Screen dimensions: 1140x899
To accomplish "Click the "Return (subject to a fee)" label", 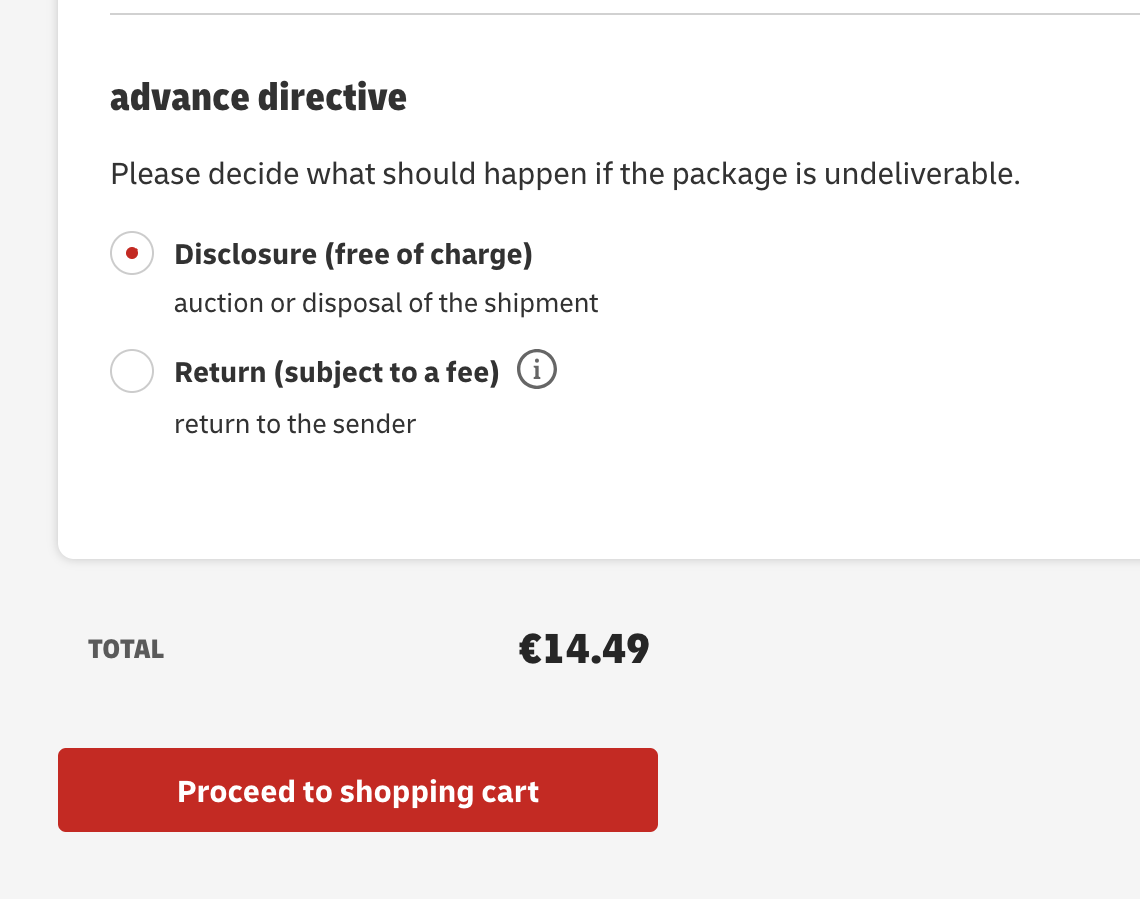I will coord(336,372).
